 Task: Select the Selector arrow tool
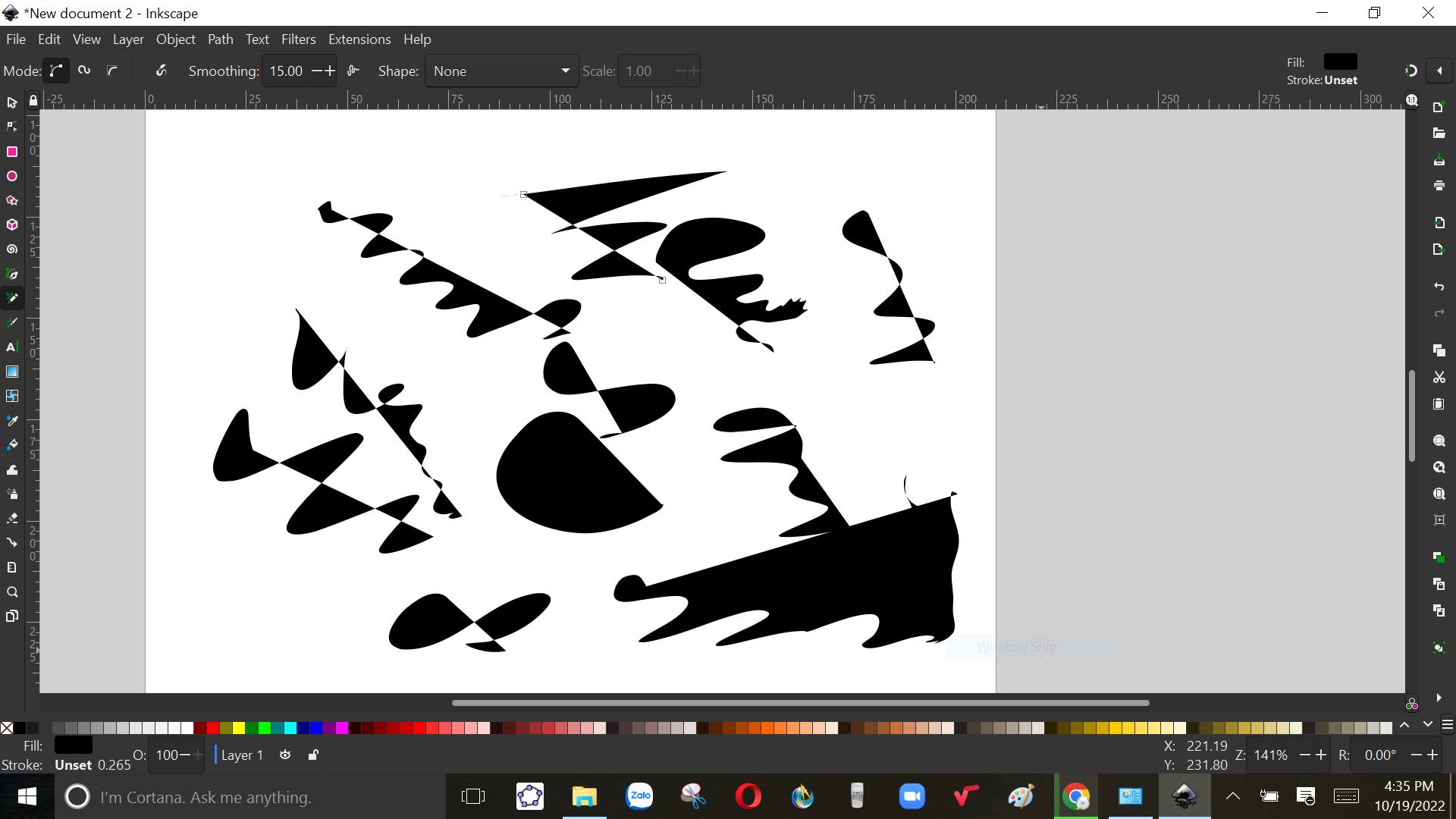pos(11,102)
